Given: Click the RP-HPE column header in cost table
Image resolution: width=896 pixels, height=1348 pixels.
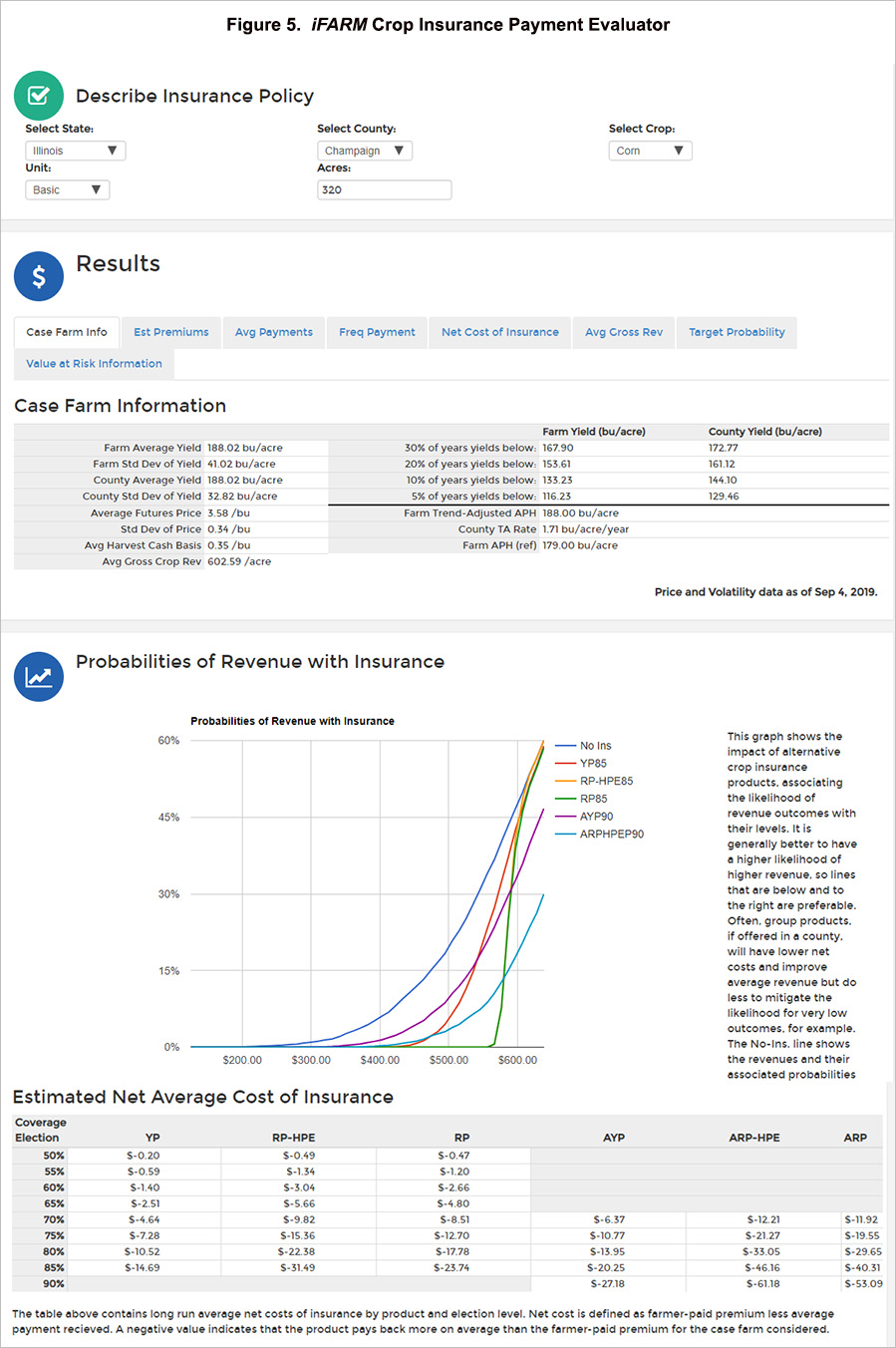Looking at the screenshot, I should (293, 1138).
